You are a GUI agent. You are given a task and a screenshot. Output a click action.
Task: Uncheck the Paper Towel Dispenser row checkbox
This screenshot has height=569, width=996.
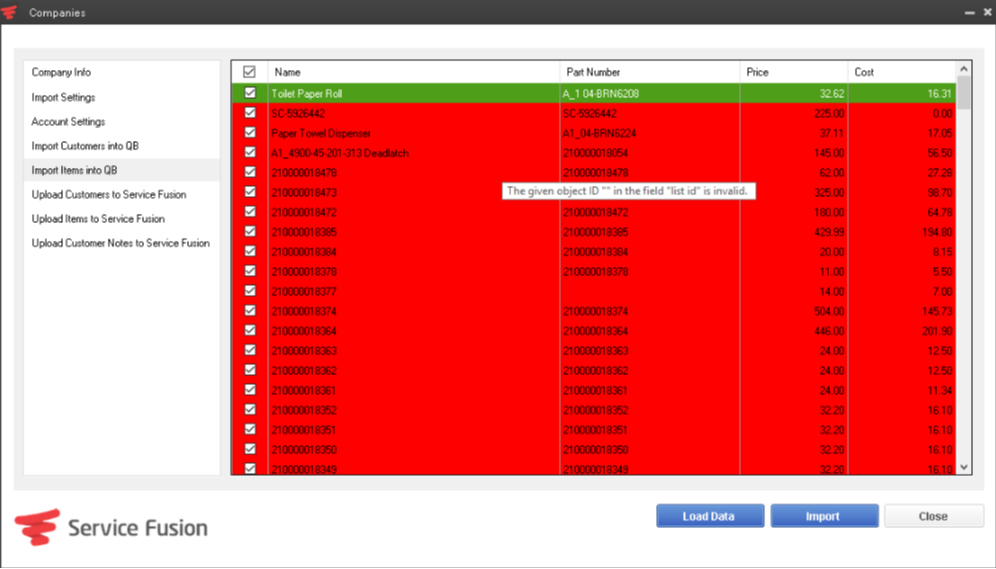(250, 132)
